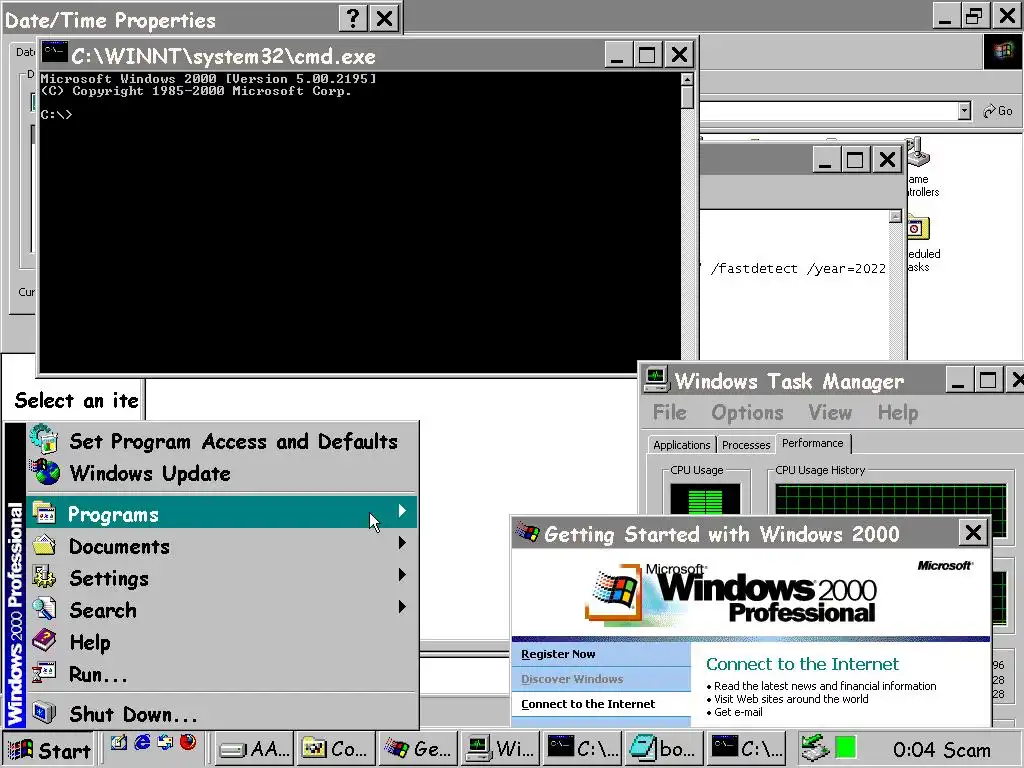Click the notepad scrollbar up arrow
The height and width of the screenshot is (768, 1024).
(x=895, y=216)
